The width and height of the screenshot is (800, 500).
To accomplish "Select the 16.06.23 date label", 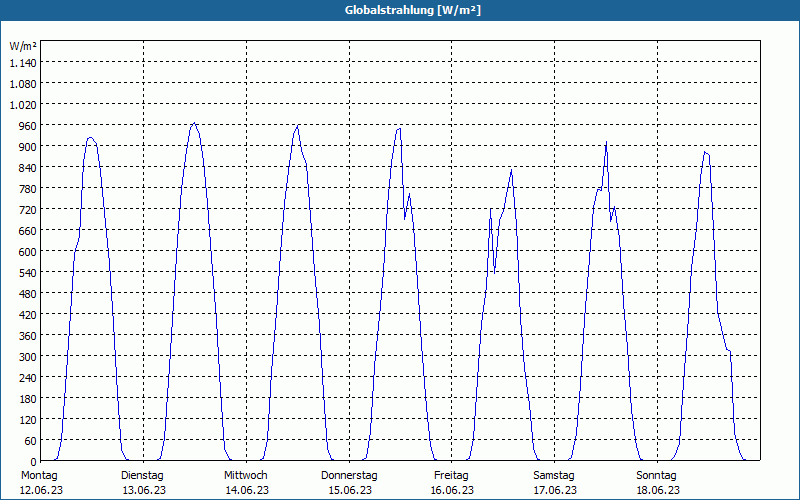I will click(453, 490).
